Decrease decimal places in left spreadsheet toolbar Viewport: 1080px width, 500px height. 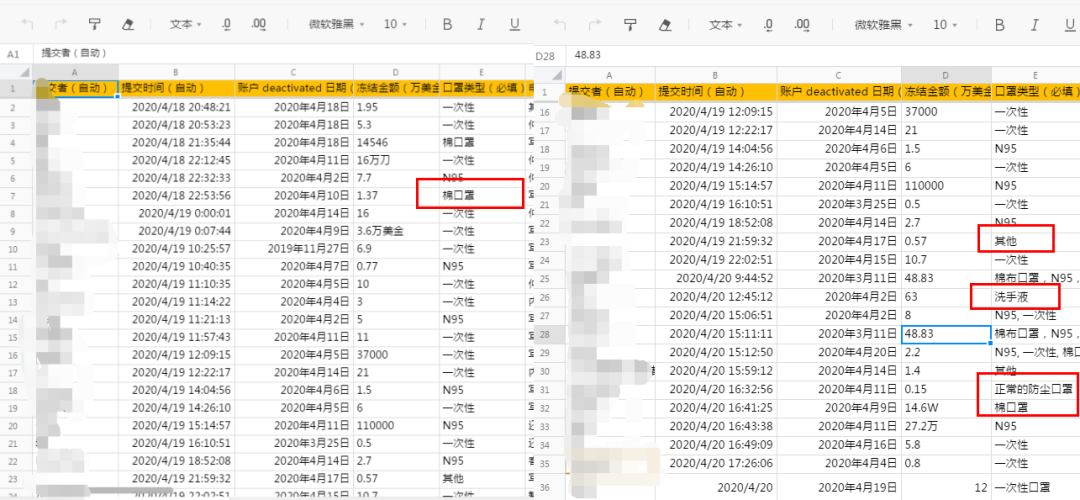coord(227,25)
